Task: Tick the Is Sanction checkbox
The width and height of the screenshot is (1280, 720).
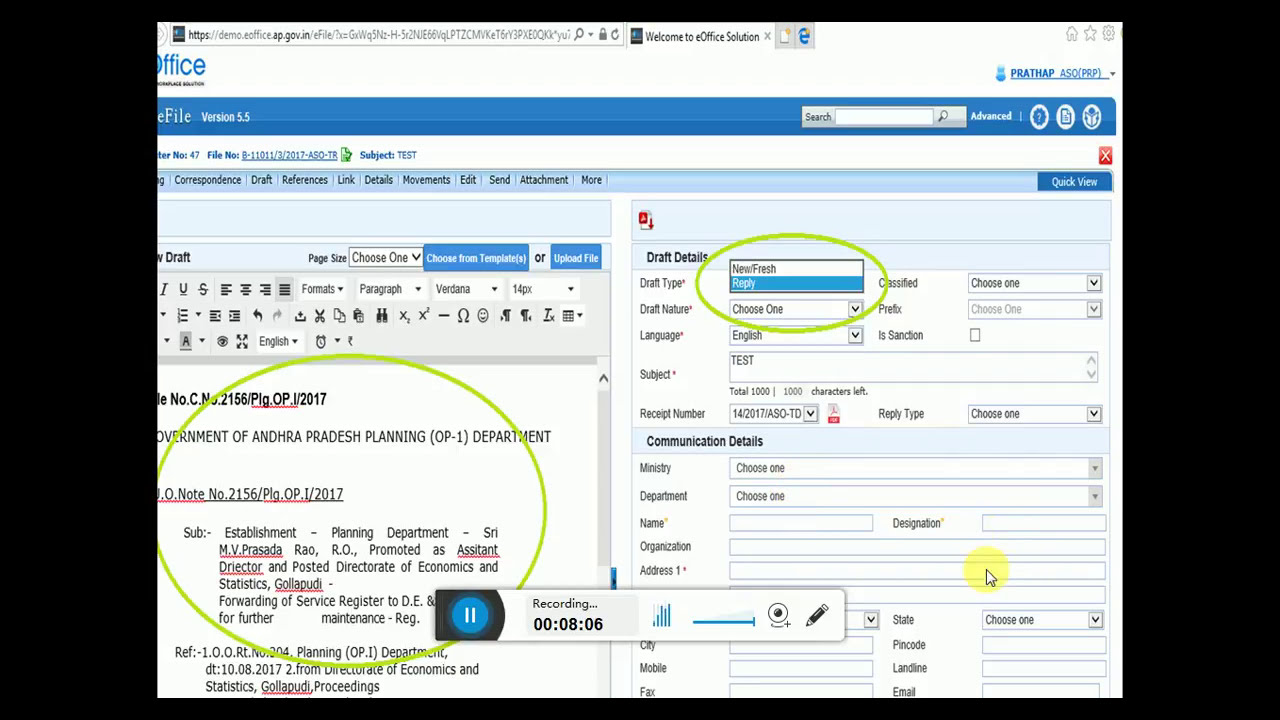Action: point(975,335)
